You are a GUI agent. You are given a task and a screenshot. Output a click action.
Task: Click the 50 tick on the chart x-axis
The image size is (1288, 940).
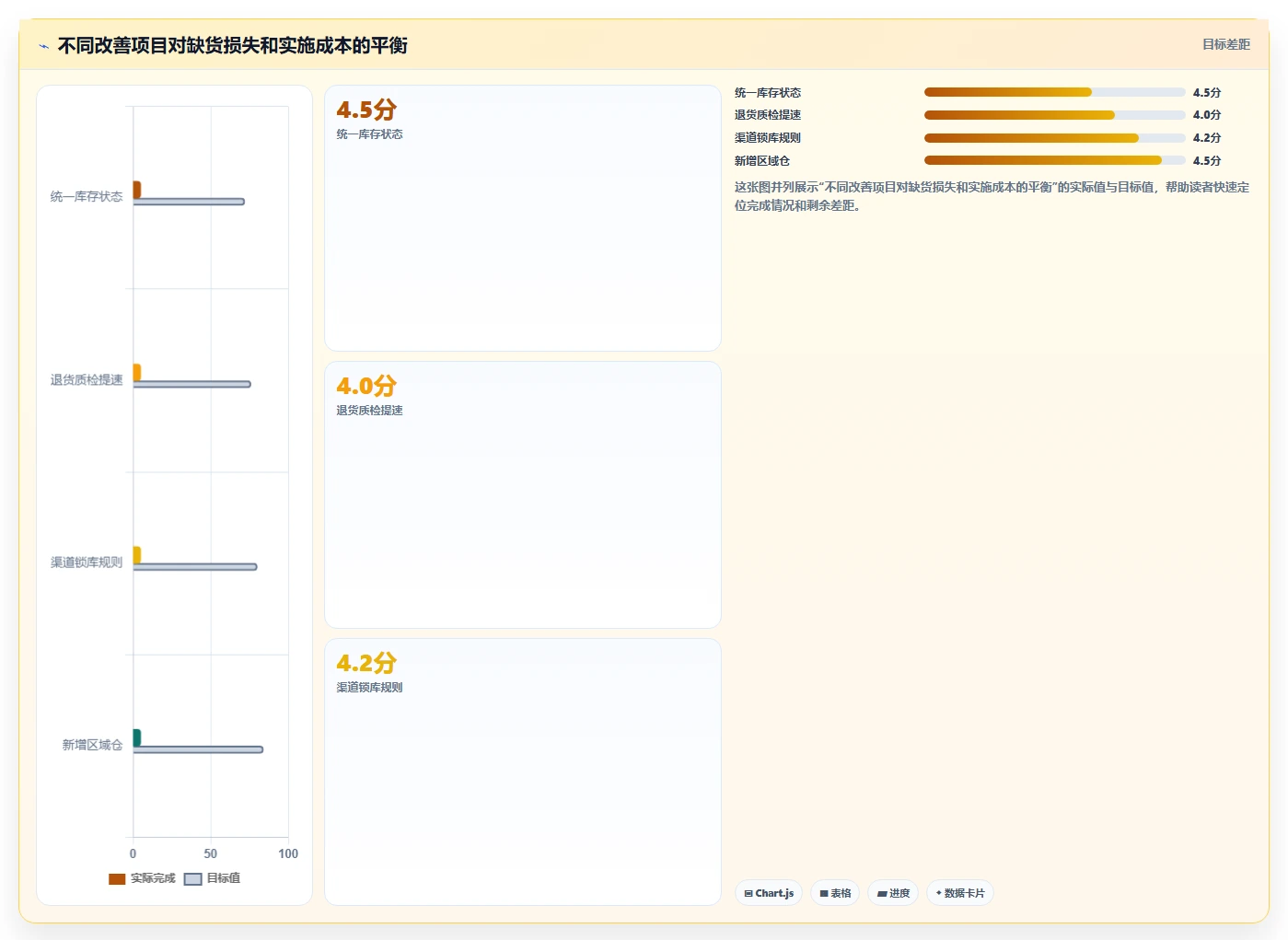point(211,853)
